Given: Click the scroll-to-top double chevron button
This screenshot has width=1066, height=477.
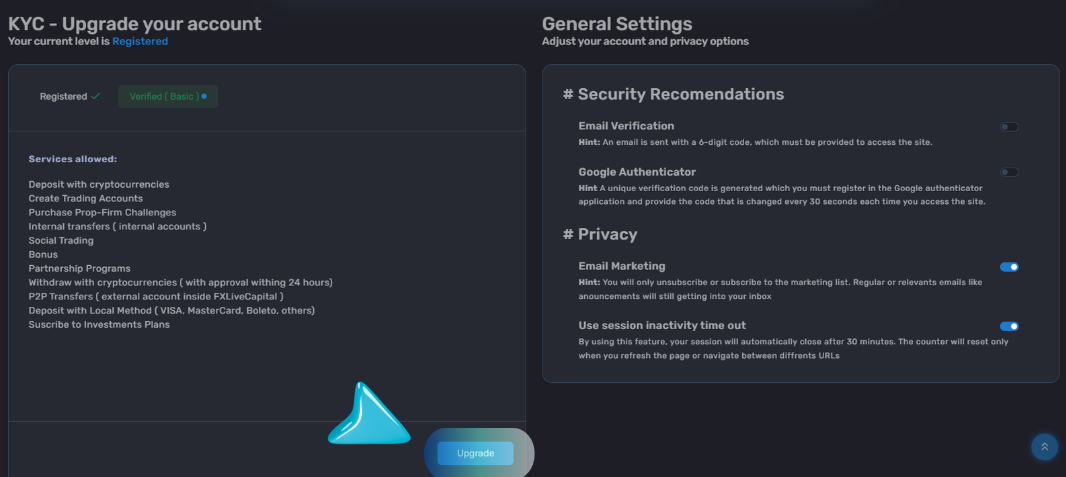Looking at the screenshot, I should 1044,446.
